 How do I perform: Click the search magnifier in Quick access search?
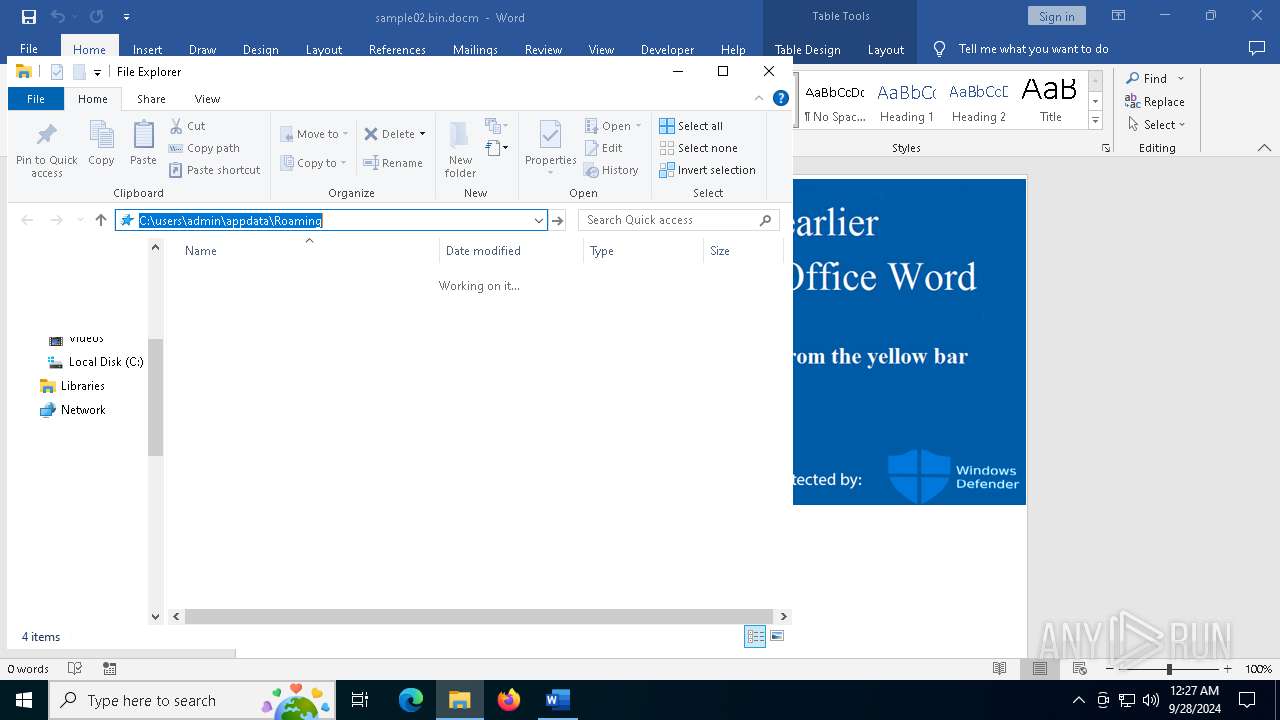pyautogui.click(x=766, y=220)
